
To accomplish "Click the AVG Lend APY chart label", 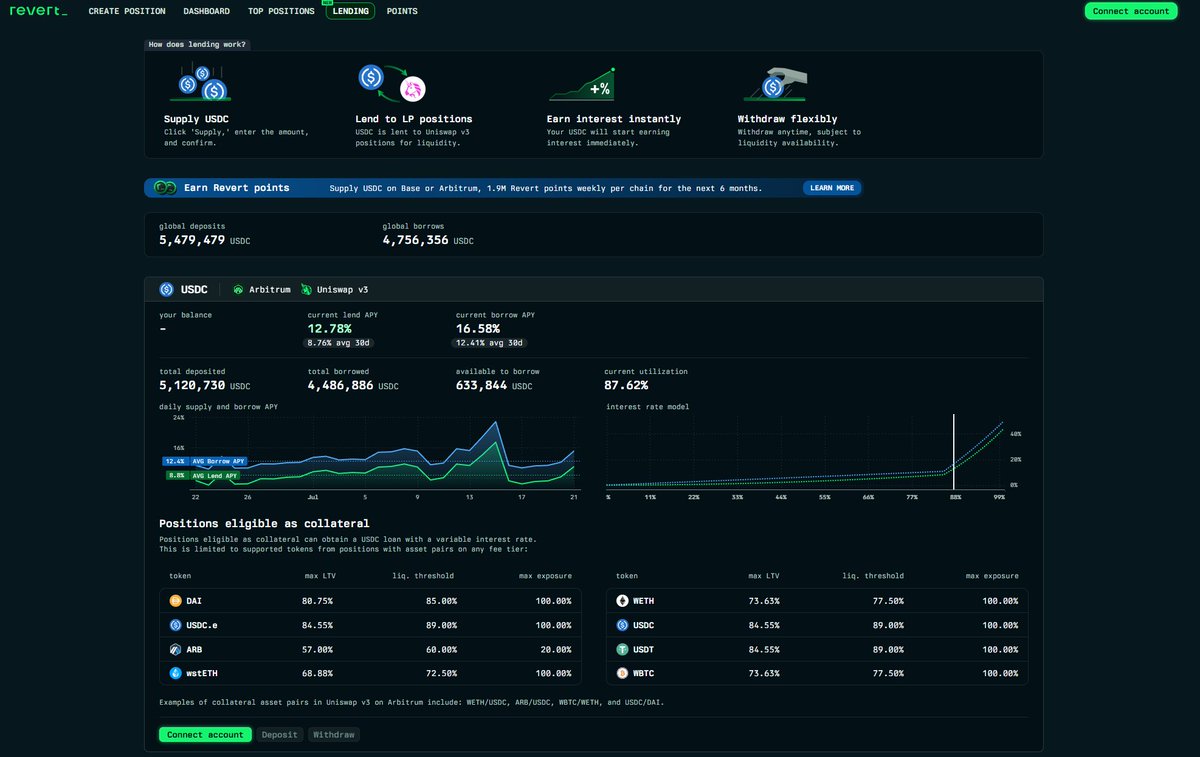I will click(x=203, y=476).
